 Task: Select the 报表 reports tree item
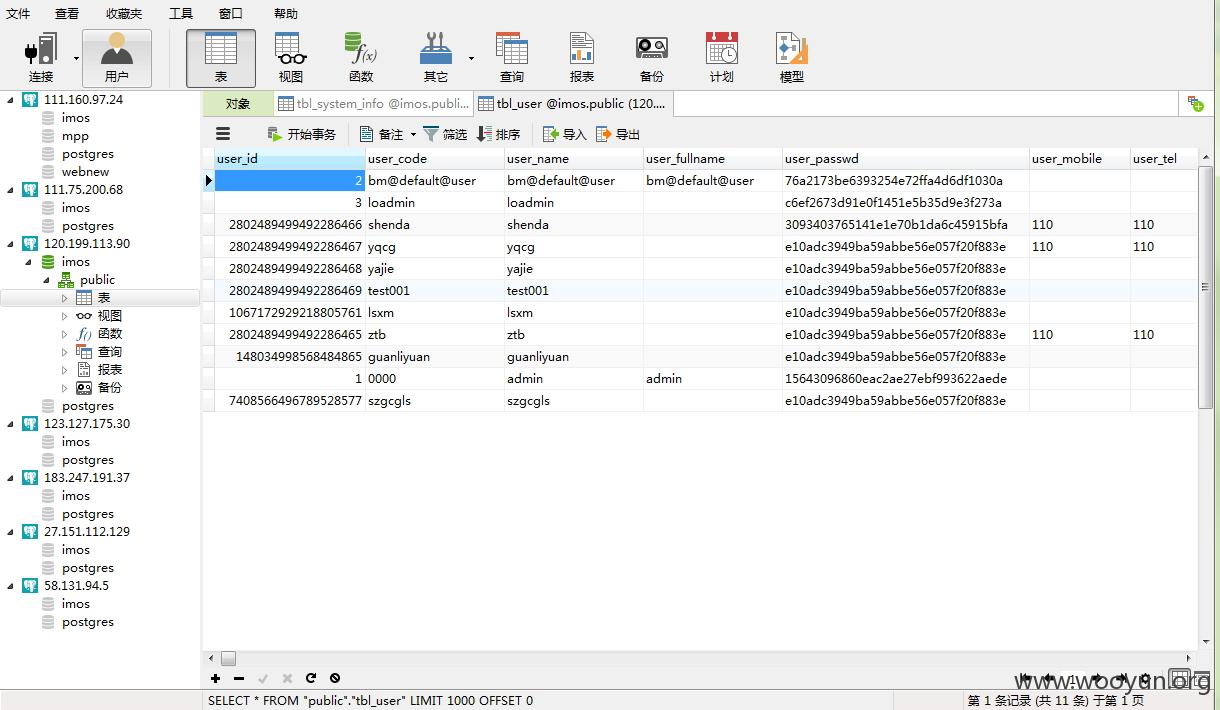click(109, 370)
